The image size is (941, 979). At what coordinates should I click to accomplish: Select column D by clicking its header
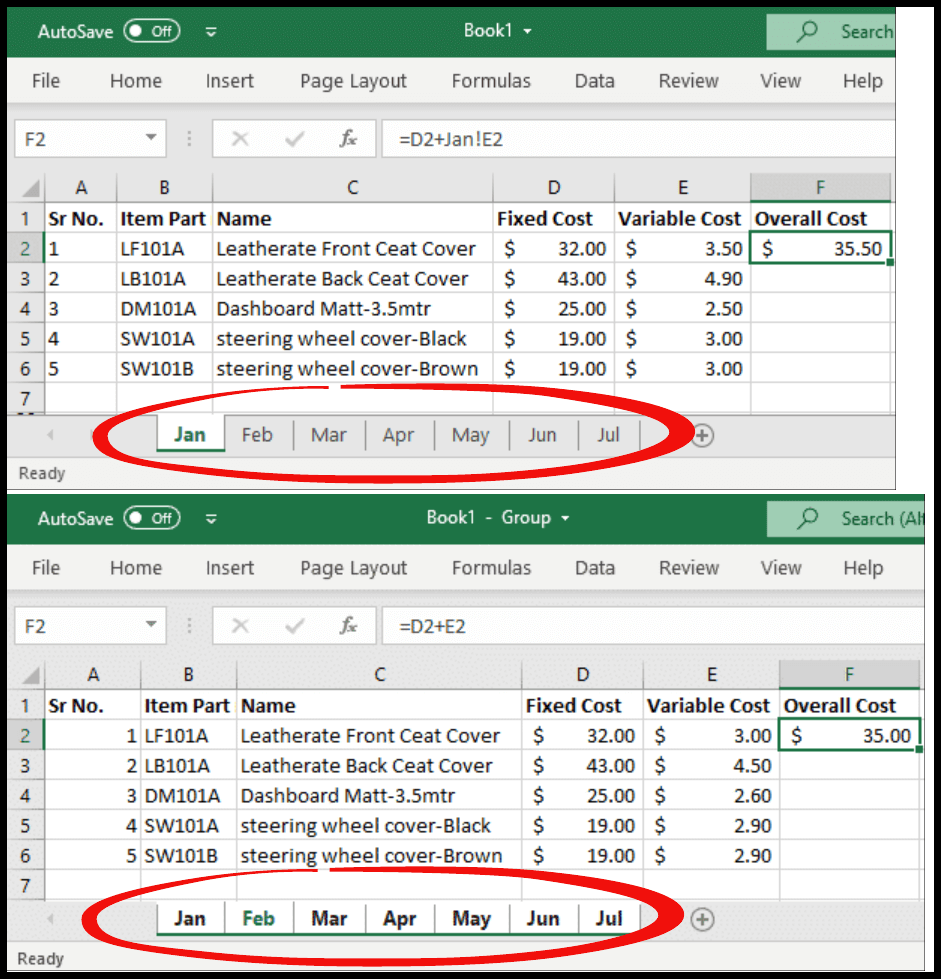pos(553,187)
